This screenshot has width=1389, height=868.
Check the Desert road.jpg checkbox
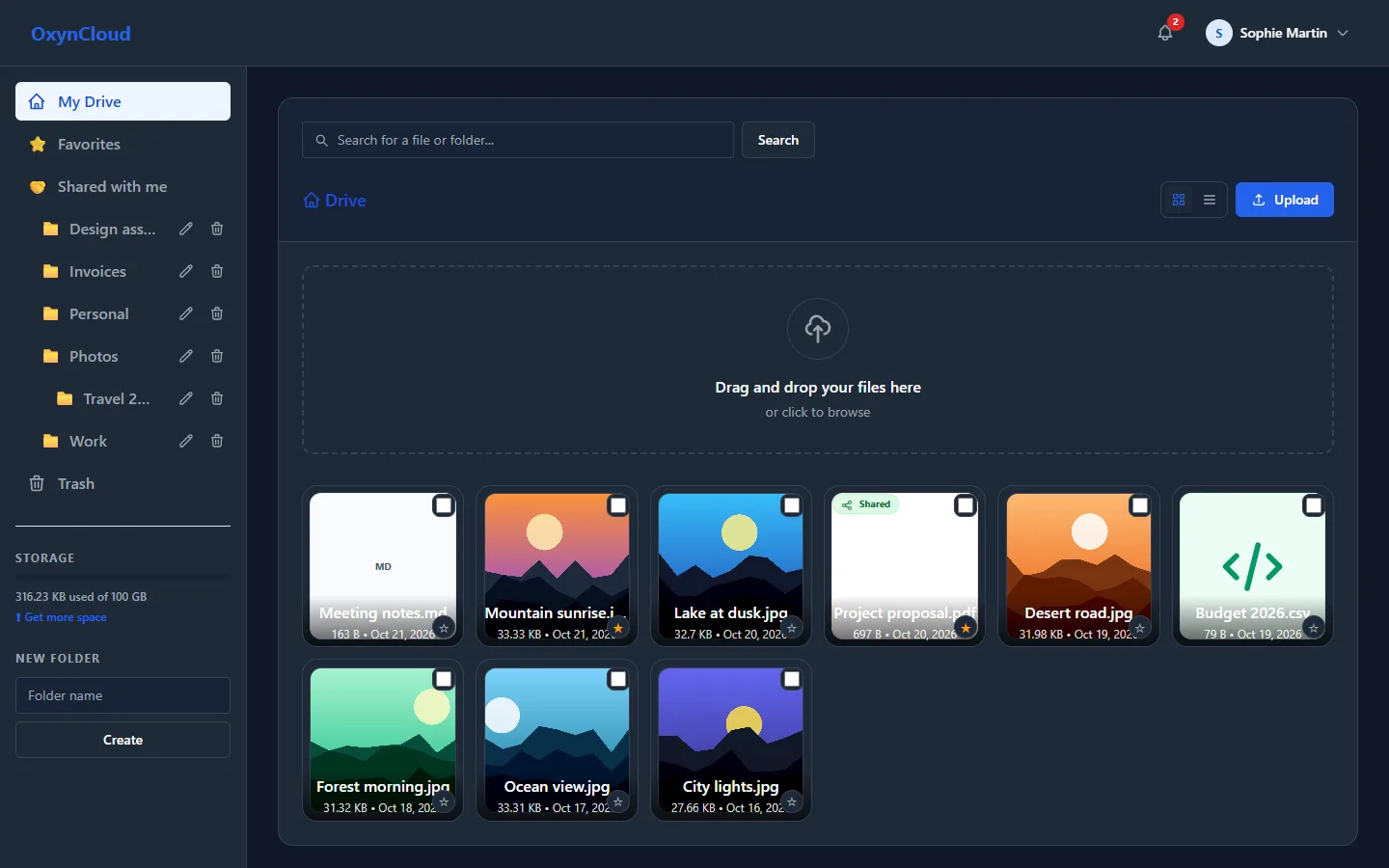(1139, 505)
